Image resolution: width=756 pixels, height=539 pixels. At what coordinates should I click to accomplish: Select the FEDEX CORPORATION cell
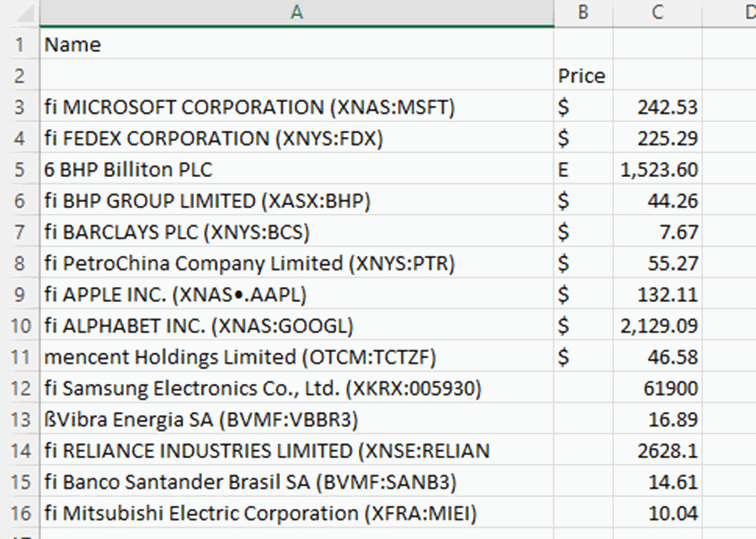coord(296,138)
